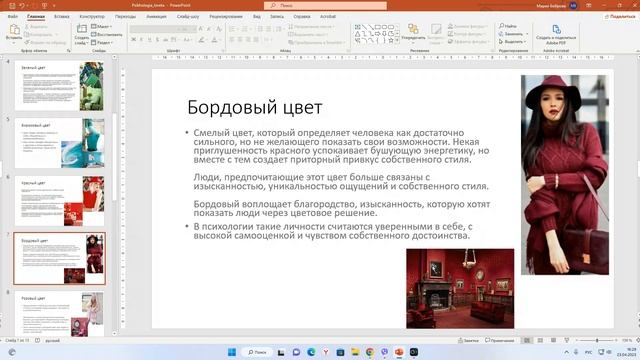The image size is (640, 360).
Task: Click the user account avatar icon
Action: 573,5
